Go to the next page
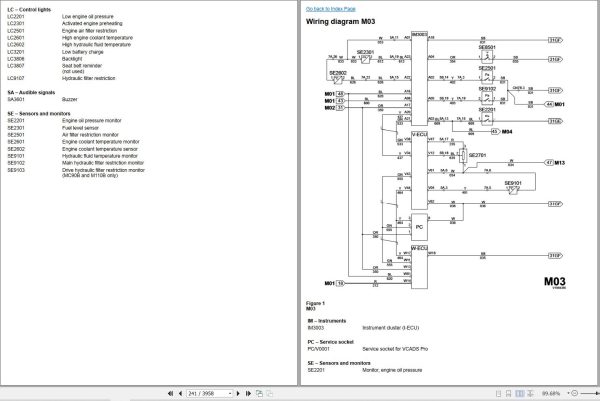Image resolution: width=600 pixels, height=401 pixels. [x=238, y=393]
